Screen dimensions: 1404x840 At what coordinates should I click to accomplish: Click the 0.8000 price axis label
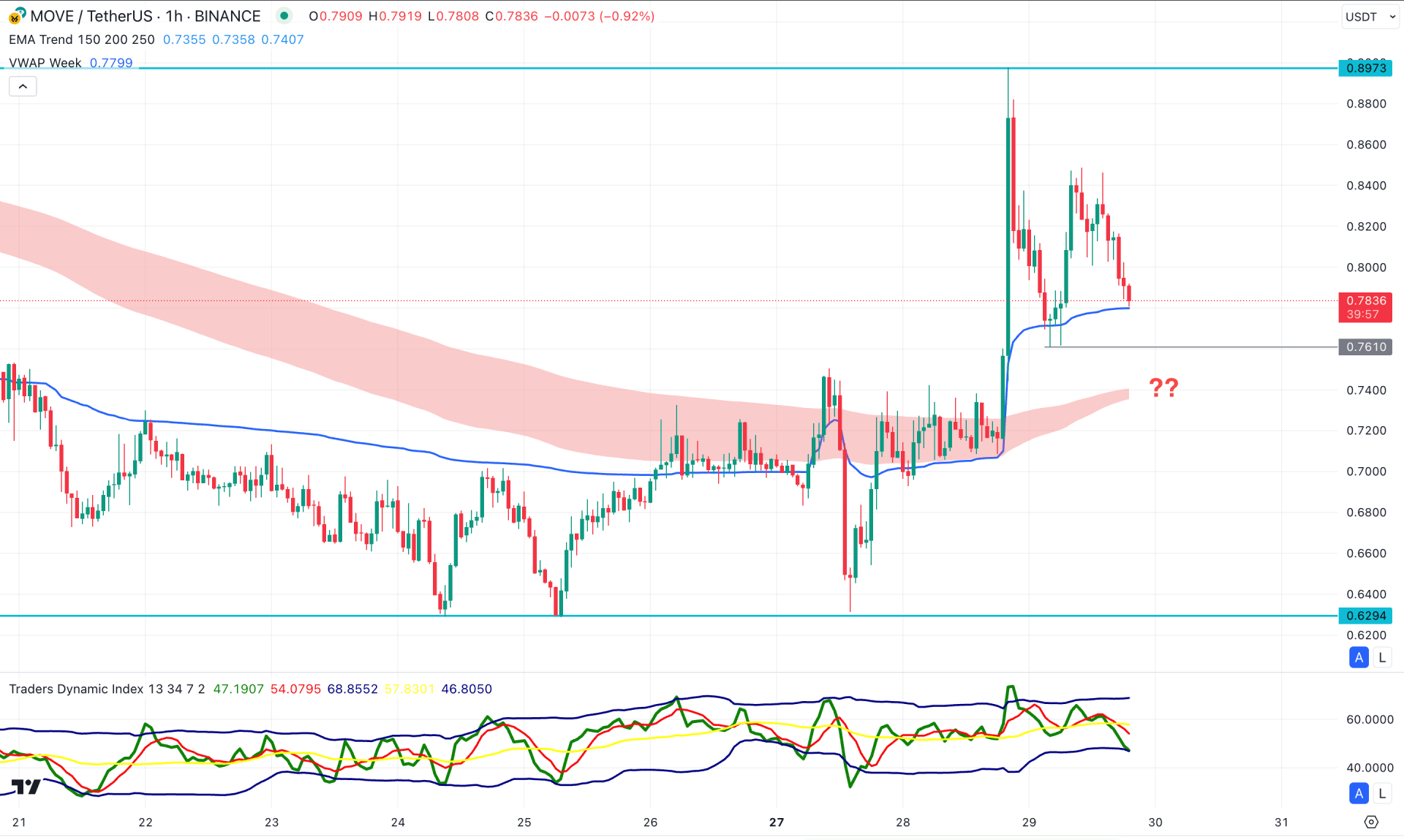(1366, 267)
